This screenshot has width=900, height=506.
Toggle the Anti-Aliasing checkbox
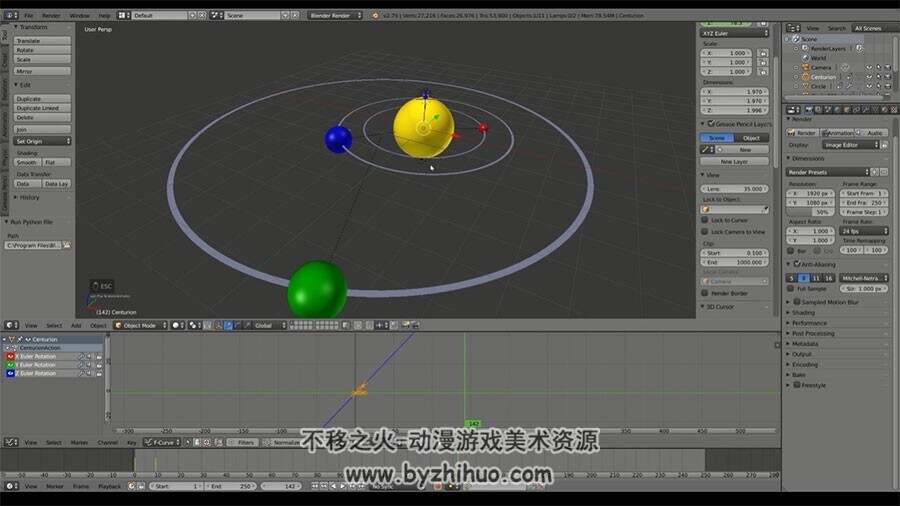(x=797, y=264)
